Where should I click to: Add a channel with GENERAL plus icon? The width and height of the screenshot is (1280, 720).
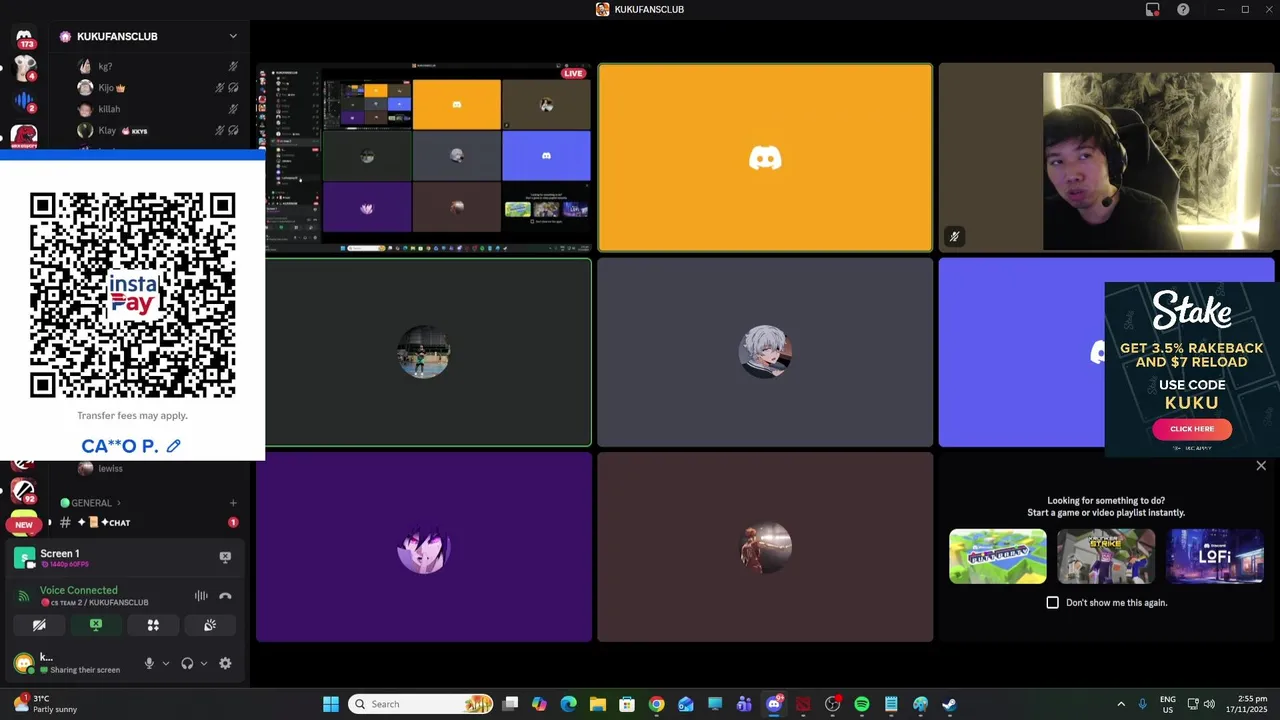[233, 503]
